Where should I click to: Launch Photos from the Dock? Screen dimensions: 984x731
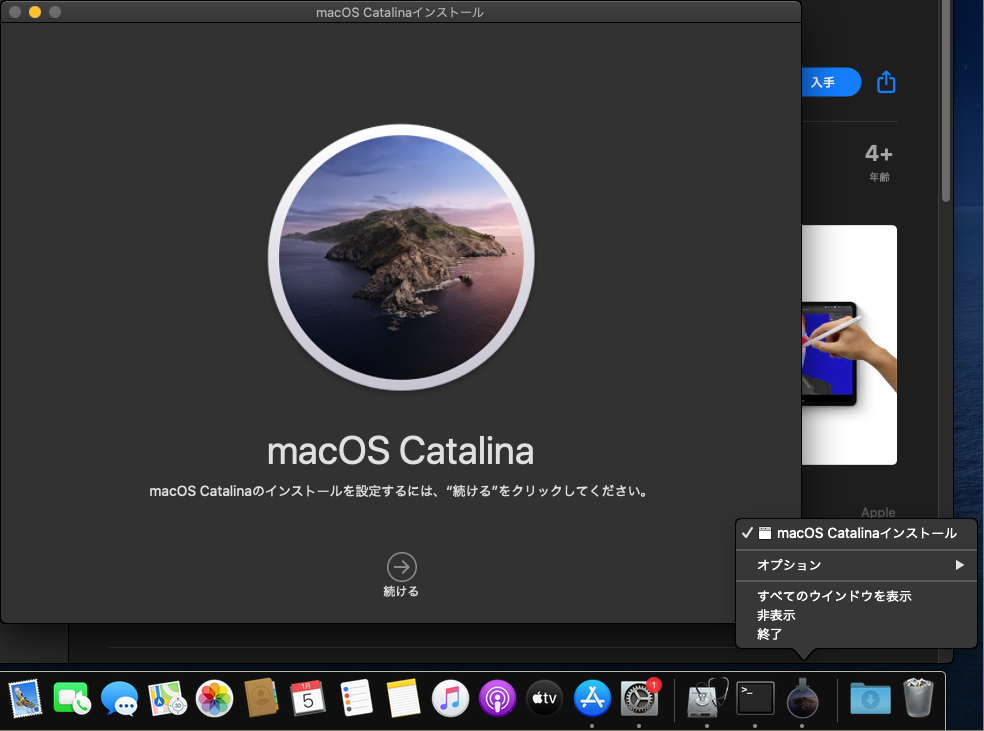pyautogui.click(x=214, y=698)
